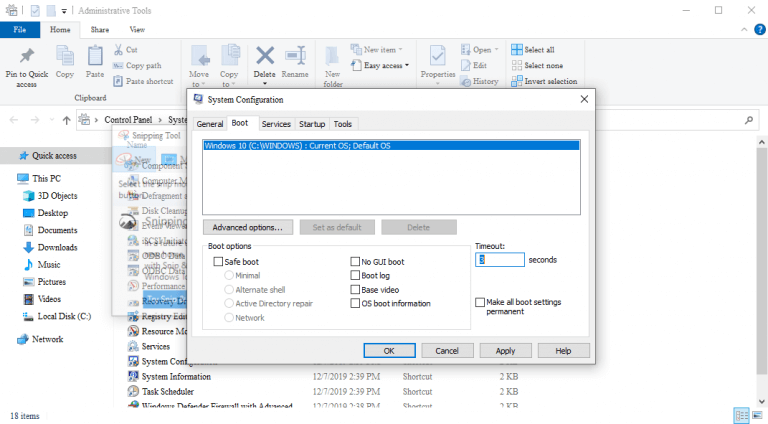This screenshot has height=424, width=768.
Task: Click Invert selection in ribbon
Action: 544,81
